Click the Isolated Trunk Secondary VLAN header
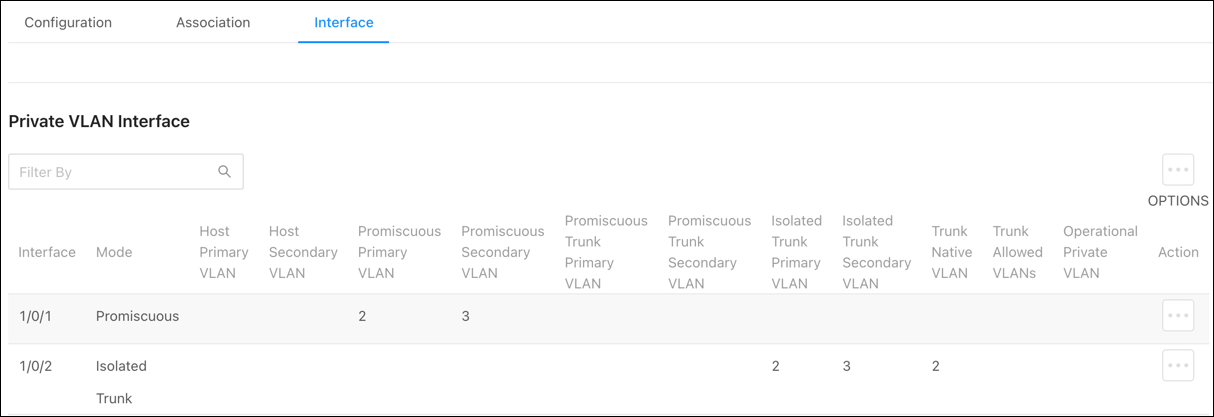This screenshot has height=417, width=1214. (x=876, y=252)
